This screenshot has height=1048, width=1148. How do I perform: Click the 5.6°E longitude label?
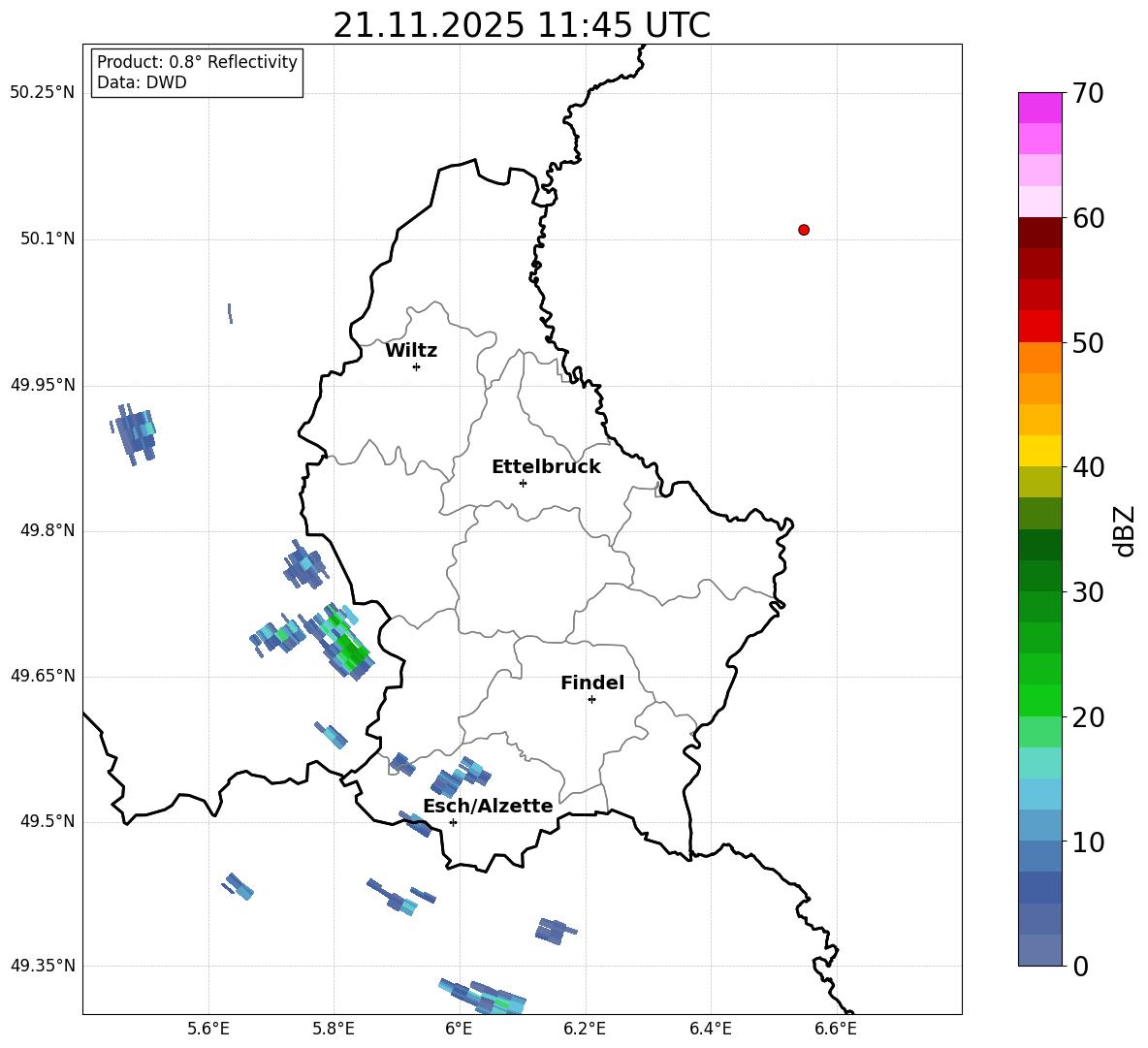(x=208, y=1030)
